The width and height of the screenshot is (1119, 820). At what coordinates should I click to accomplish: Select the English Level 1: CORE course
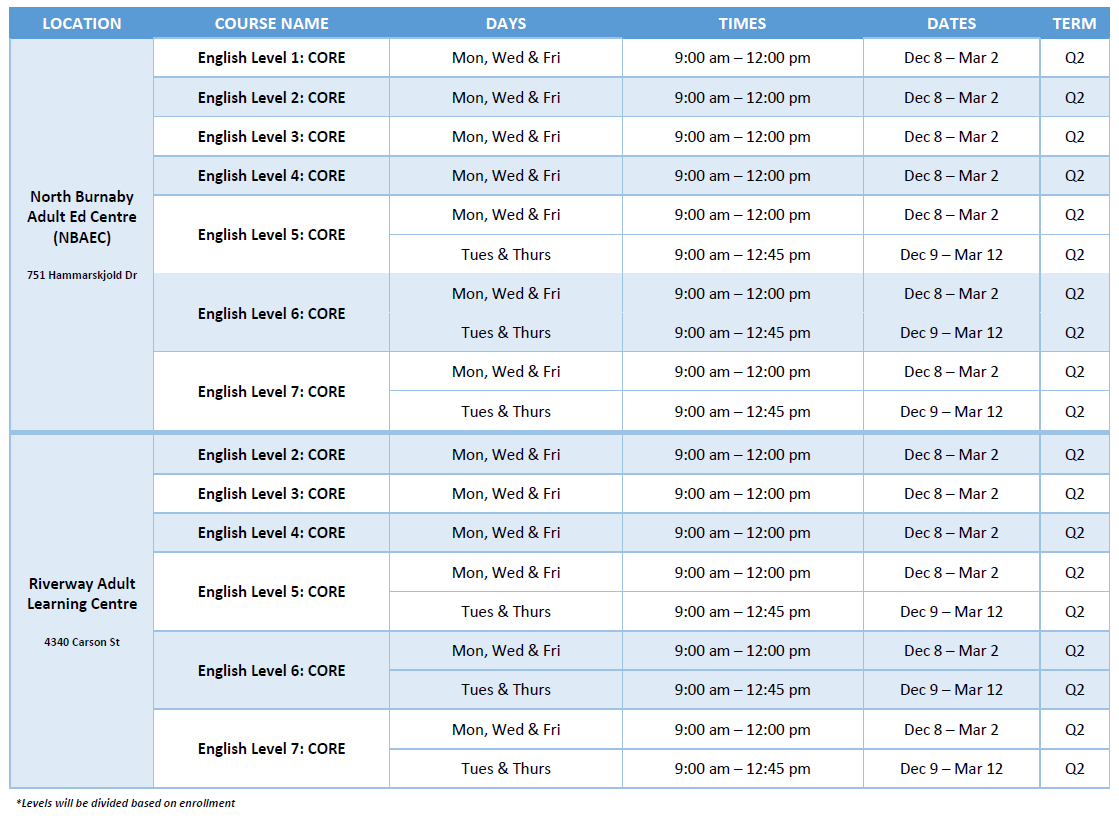(x=271, y=58)
